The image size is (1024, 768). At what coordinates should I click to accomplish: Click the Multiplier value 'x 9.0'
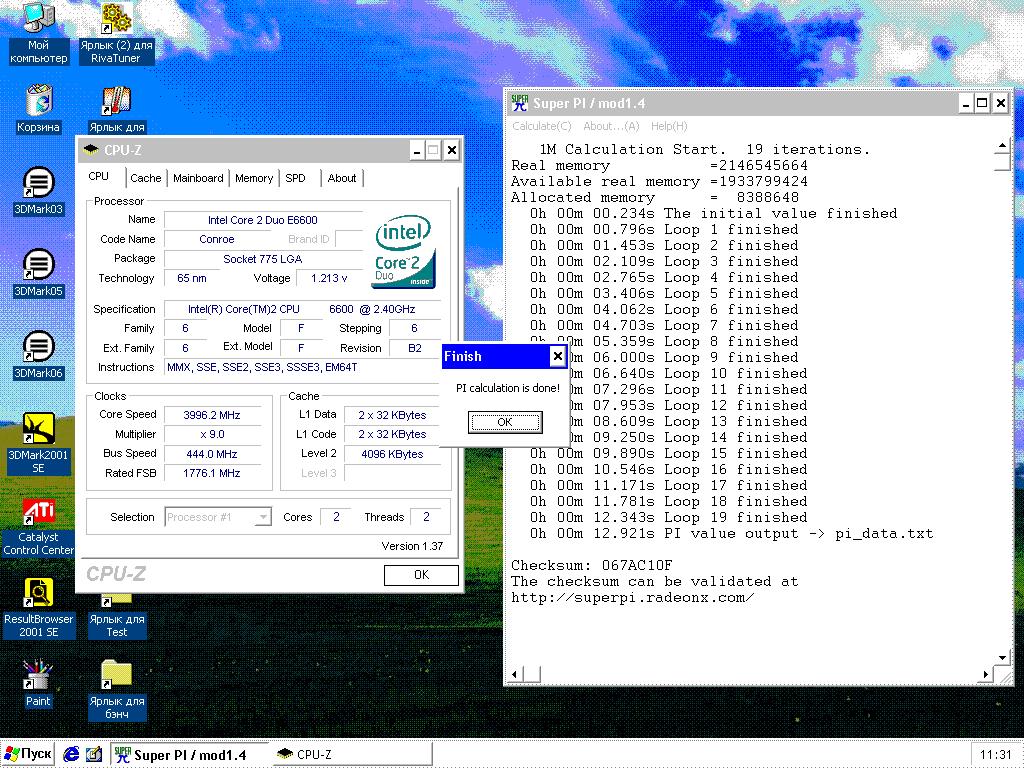212,434
